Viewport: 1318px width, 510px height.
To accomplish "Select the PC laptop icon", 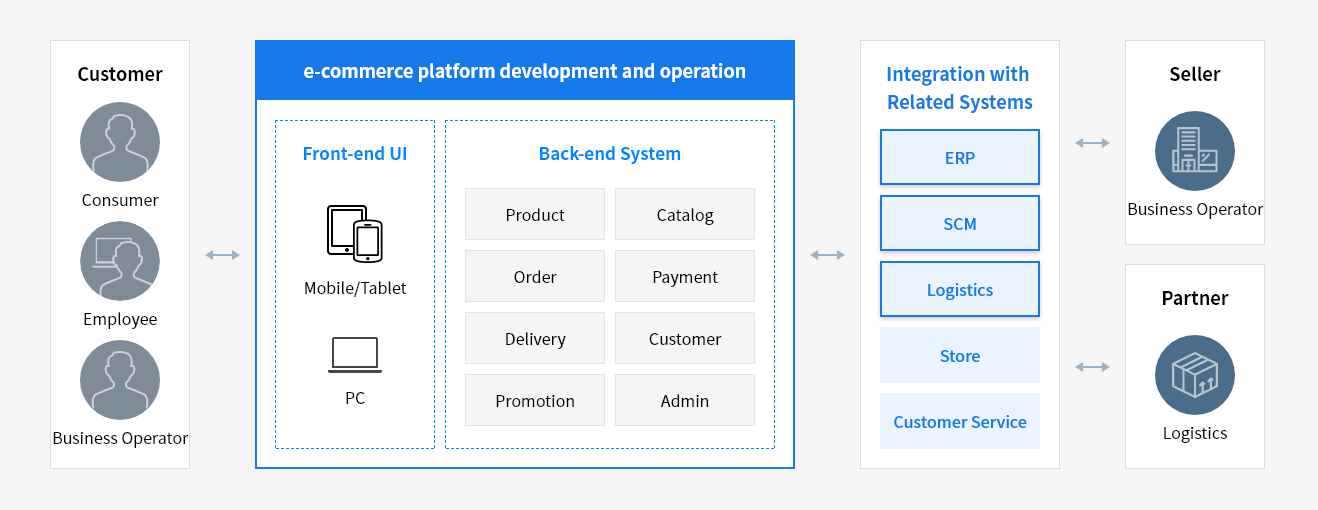I will [355, 355].
